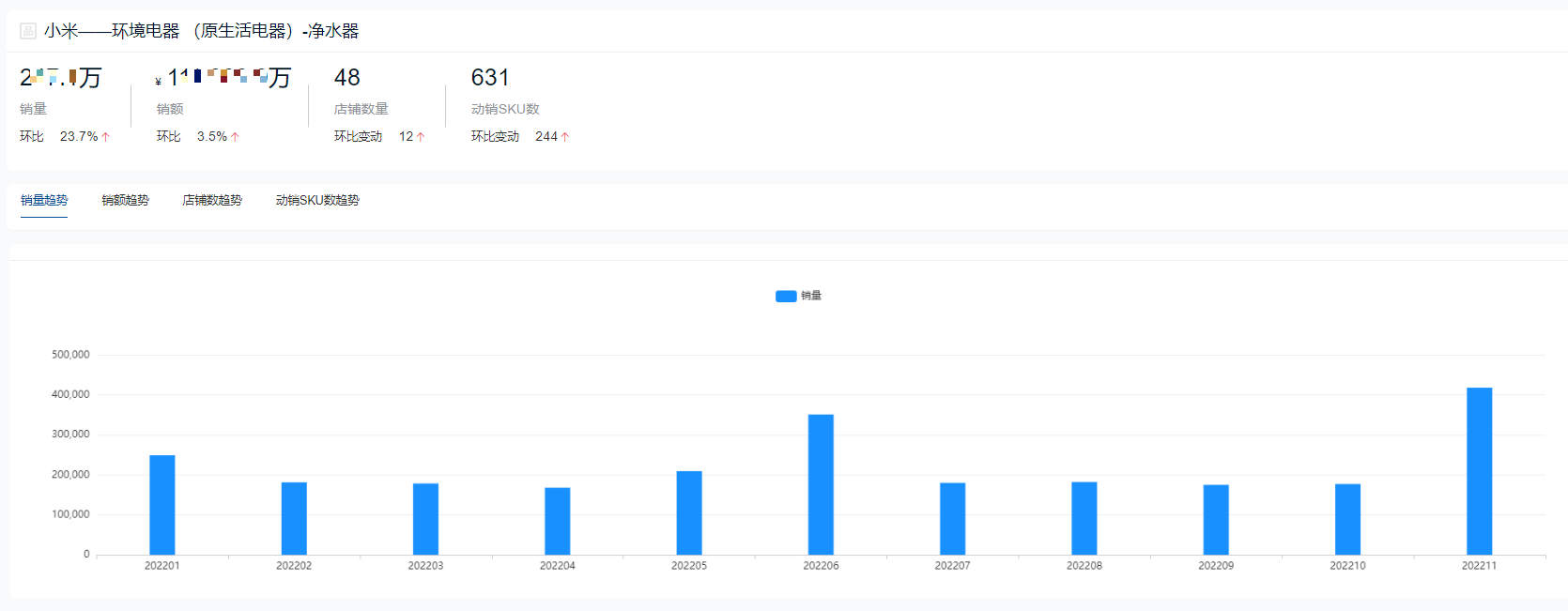Viewport: 1568px width, 611px height.
Task: Click the 202208 bar
Action: 1084,518
